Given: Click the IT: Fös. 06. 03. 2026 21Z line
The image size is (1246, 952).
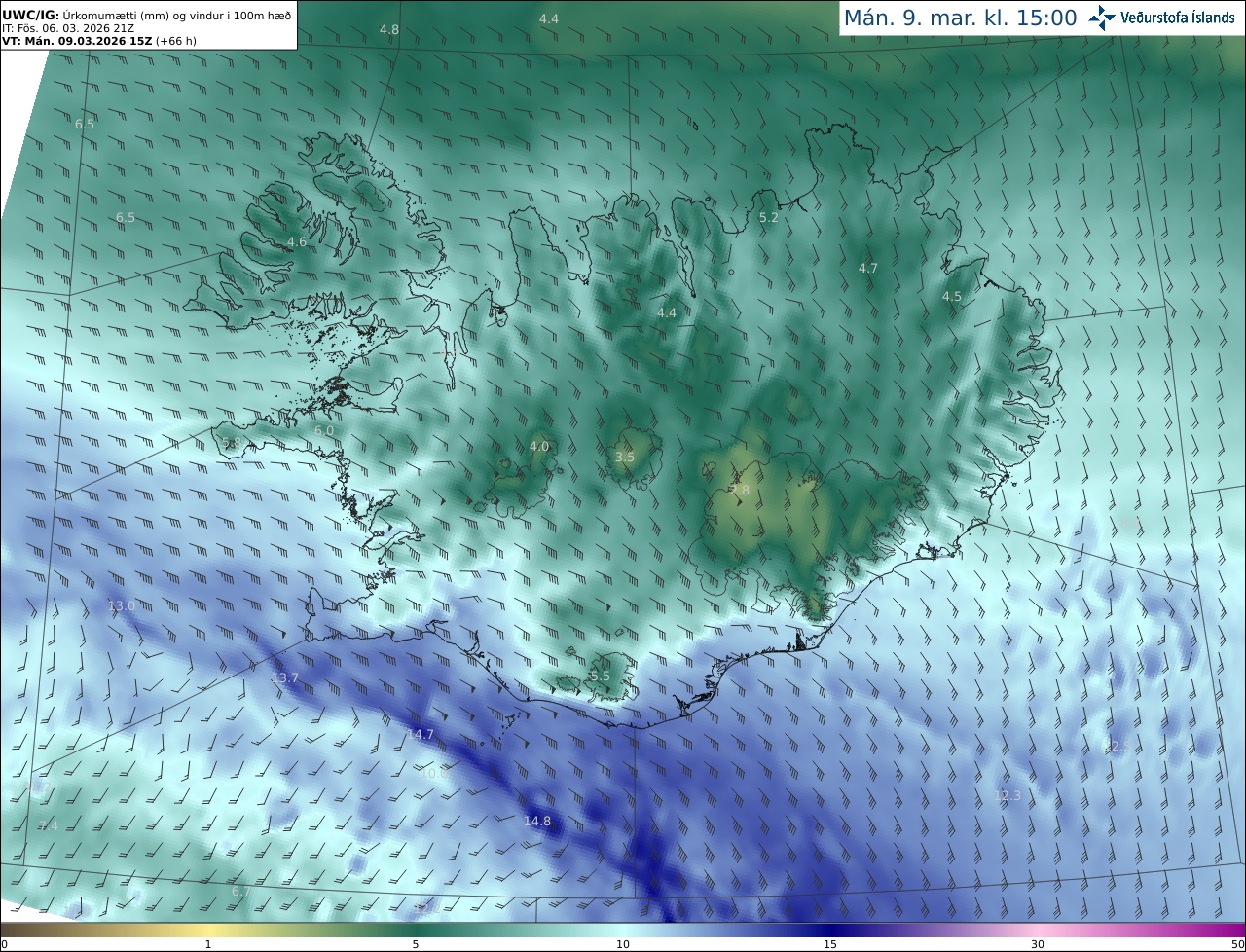Looking at the screenshot, I should click(68, 28).
